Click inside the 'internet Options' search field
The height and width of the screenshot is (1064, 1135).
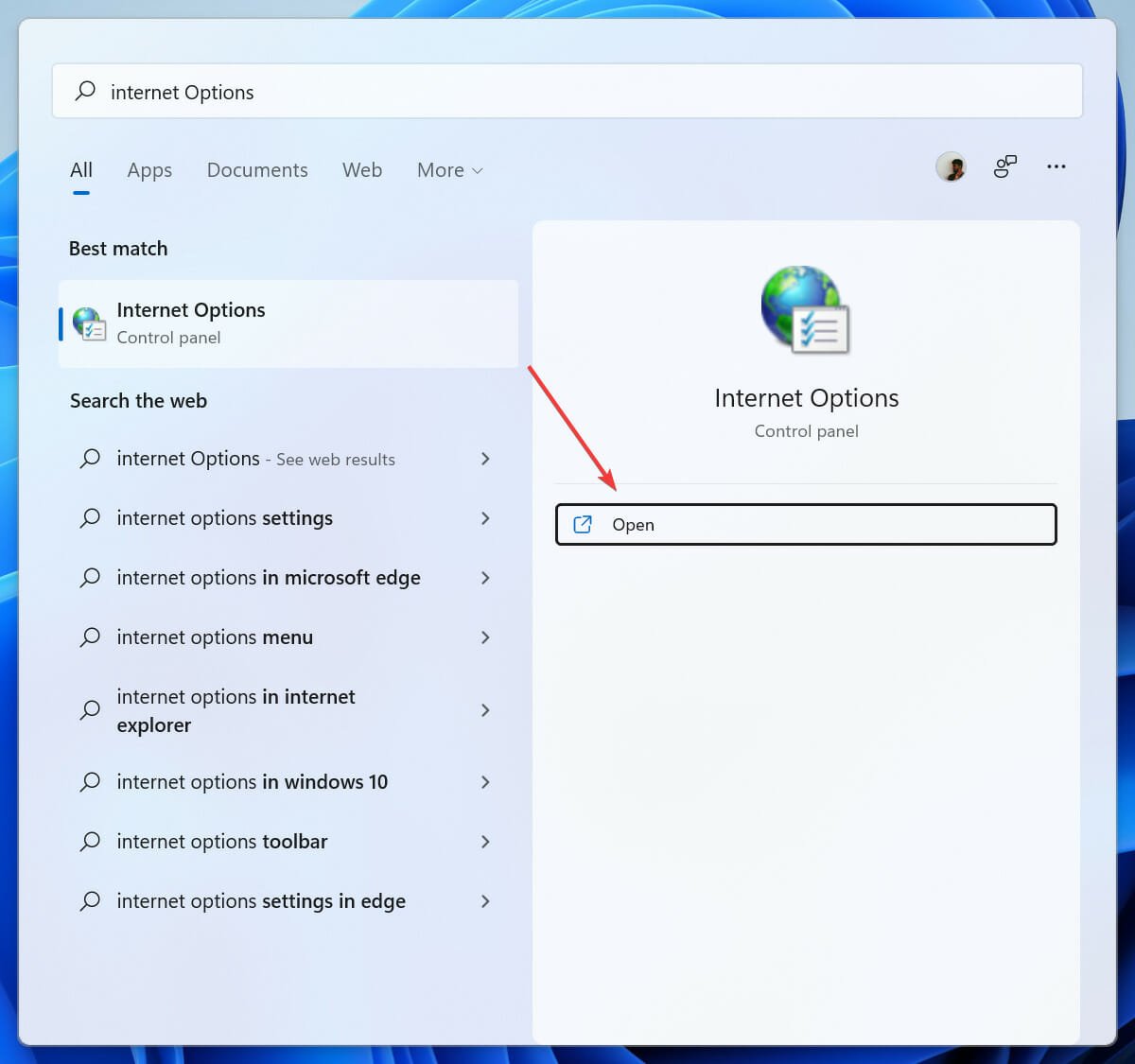(567, 91)
